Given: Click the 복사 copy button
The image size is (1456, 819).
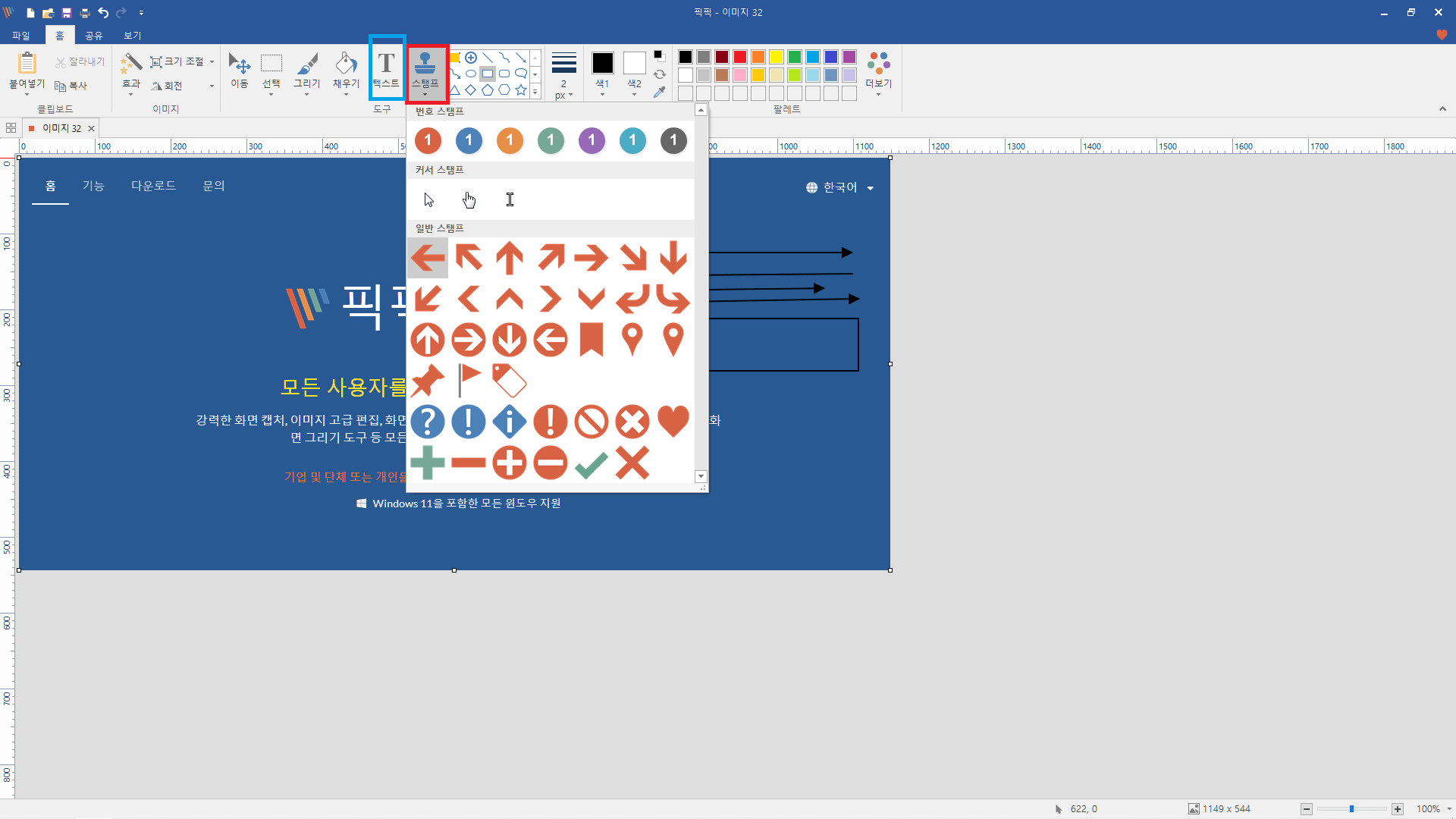Looking at the screenshot, I should tap(71, 86).
